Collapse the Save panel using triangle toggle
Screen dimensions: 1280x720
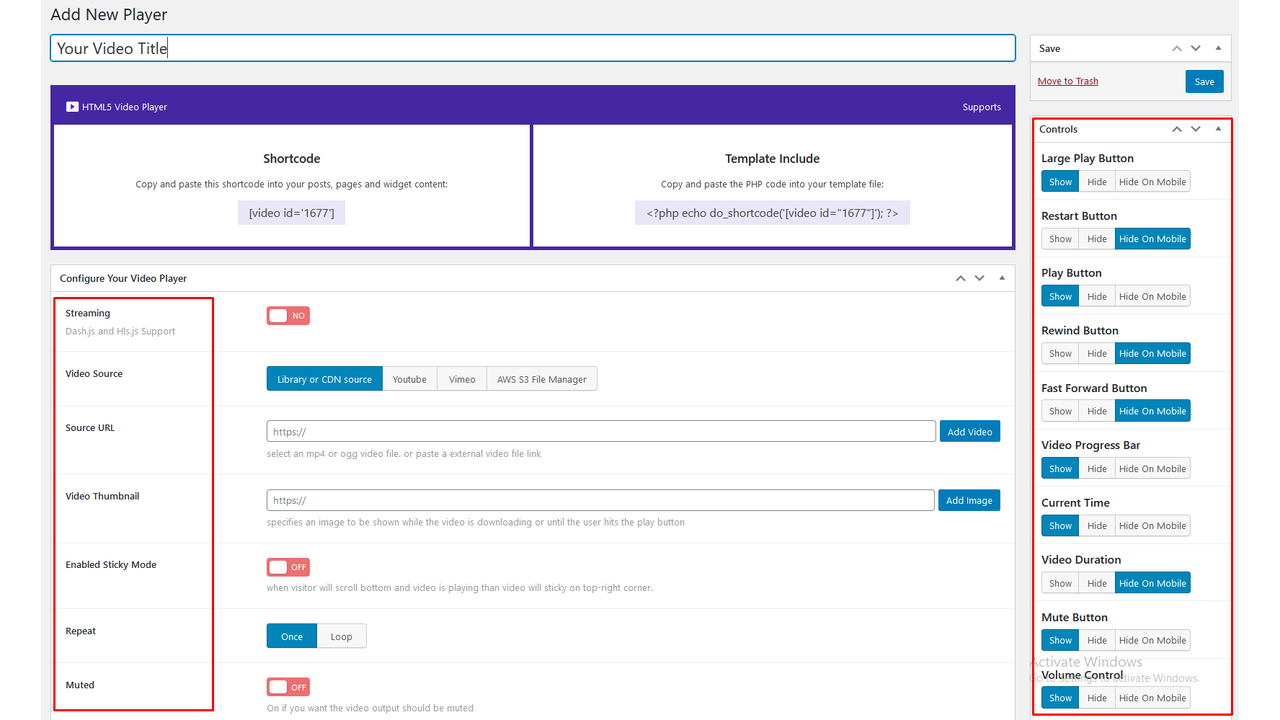click(x=1218, y=48)
